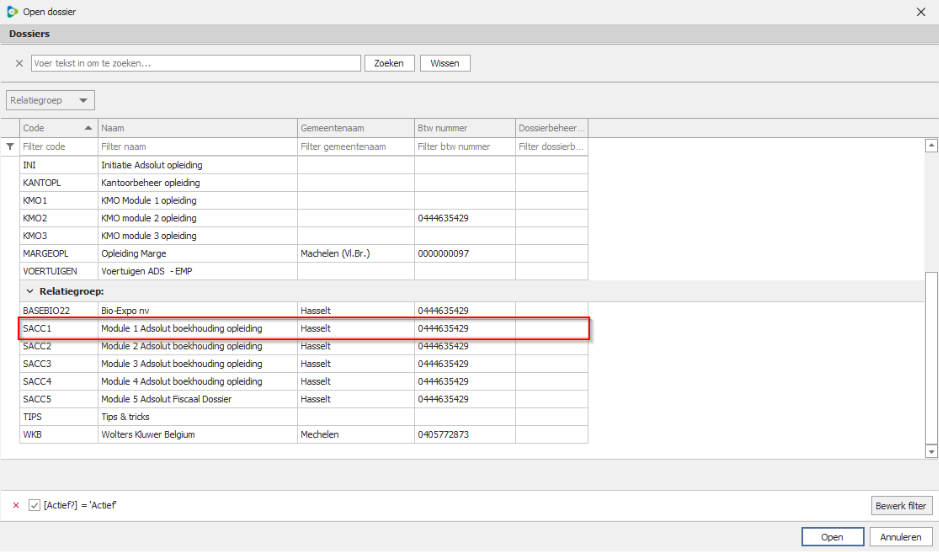Select Wolters Kluwer Belgium

coord(148,435)
